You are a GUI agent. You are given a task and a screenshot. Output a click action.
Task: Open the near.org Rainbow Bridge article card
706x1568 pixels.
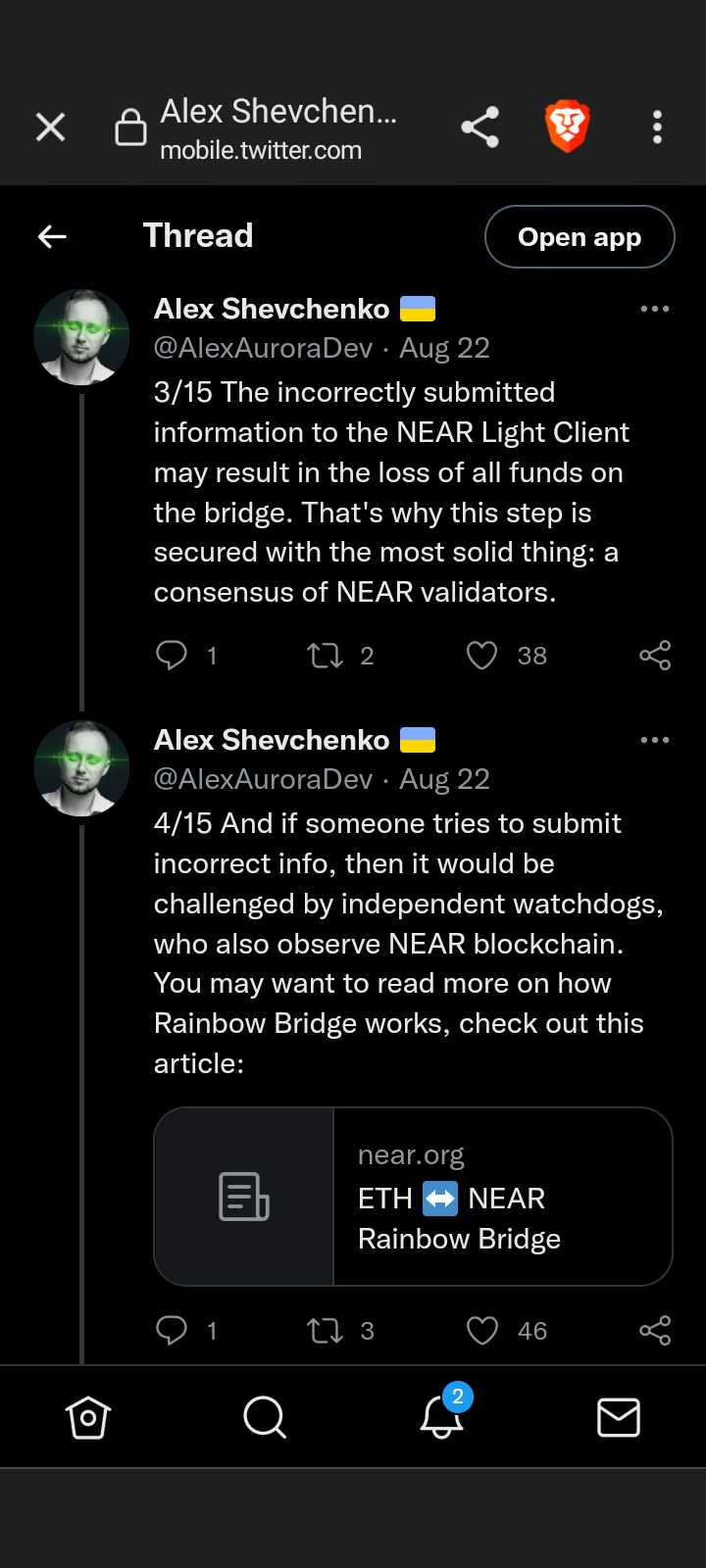pos(413,1197)
